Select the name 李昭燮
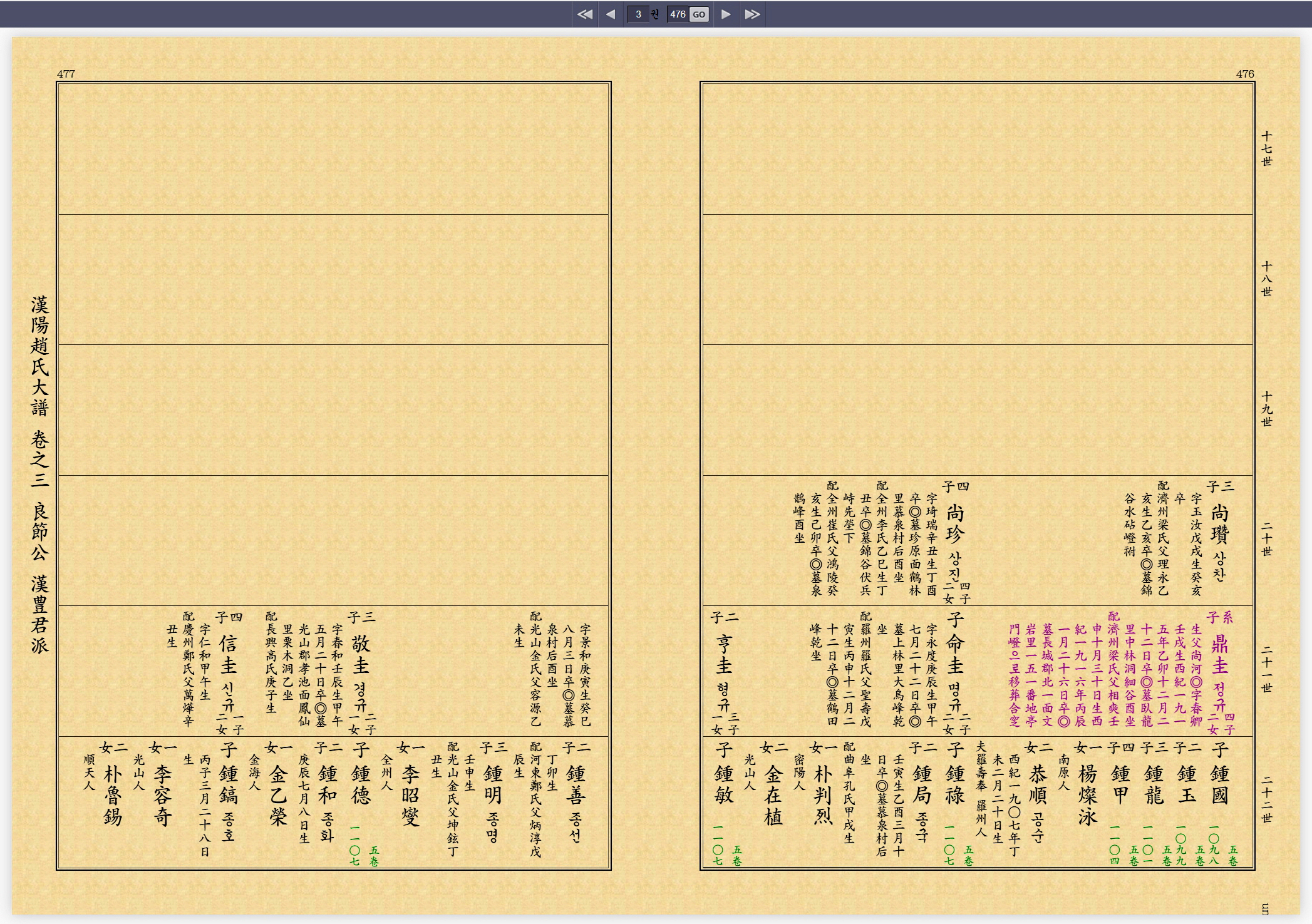Image resolution: width=1312 pixels, height=924 pixels. [x=410, y=795]
